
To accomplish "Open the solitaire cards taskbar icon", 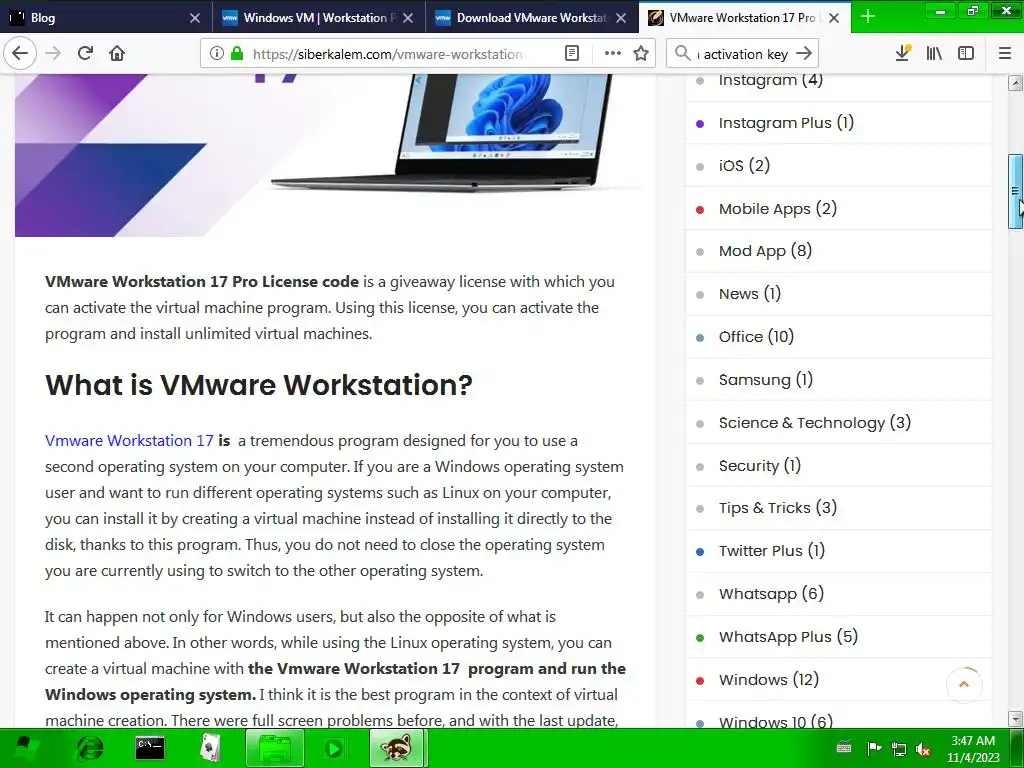I will [210, 748].
